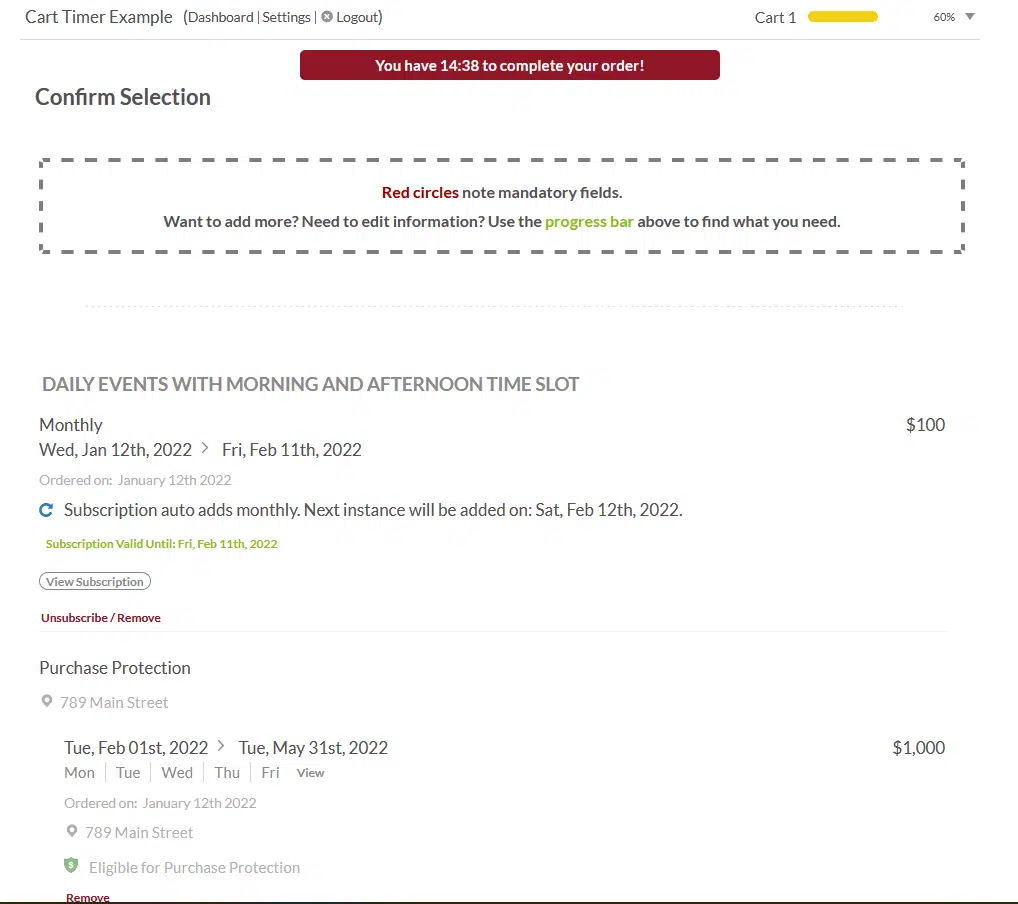Open the Settings link
Viewport: 1018px width, 904px height.
click(287, 17)
